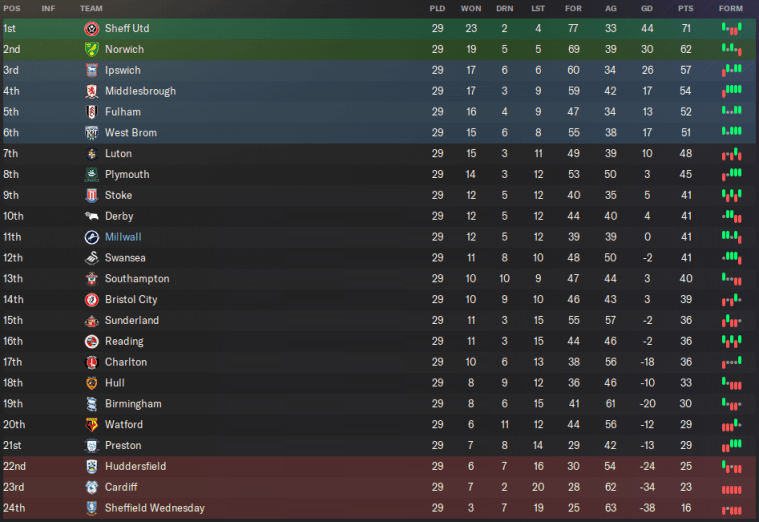
Task: Click the Sheffield Wednesday club crest
Action: tap(91, 508)
